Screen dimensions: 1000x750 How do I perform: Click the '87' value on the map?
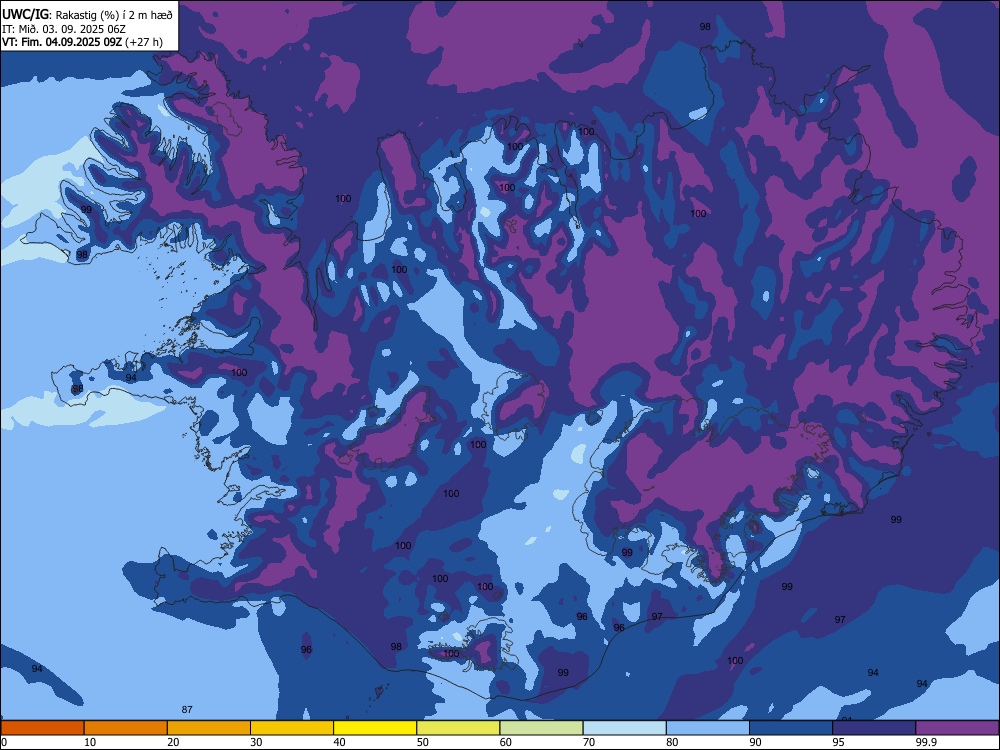187,709
